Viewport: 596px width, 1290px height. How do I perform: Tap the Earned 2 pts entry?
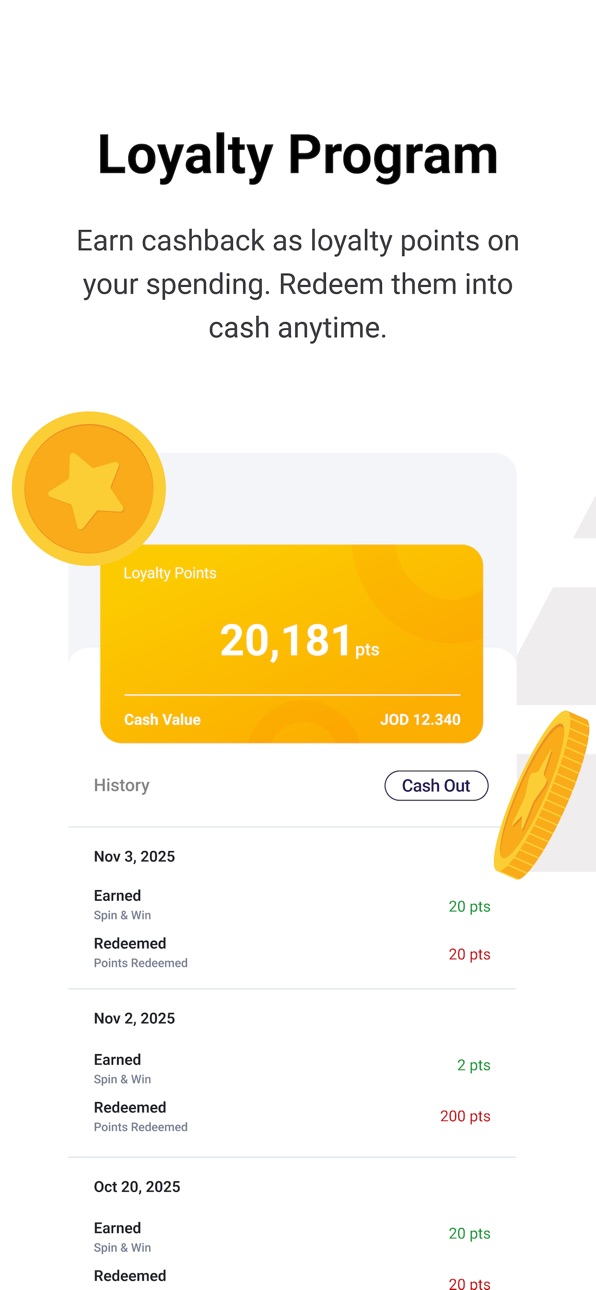[x=292, y=1068]
